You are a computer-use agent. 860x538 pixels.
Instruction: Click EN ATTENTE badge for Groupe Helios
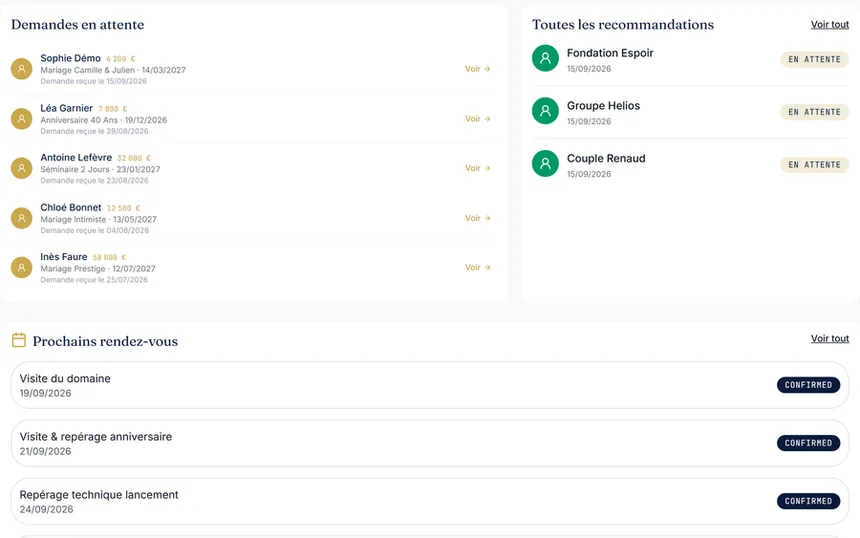(814, 112)
